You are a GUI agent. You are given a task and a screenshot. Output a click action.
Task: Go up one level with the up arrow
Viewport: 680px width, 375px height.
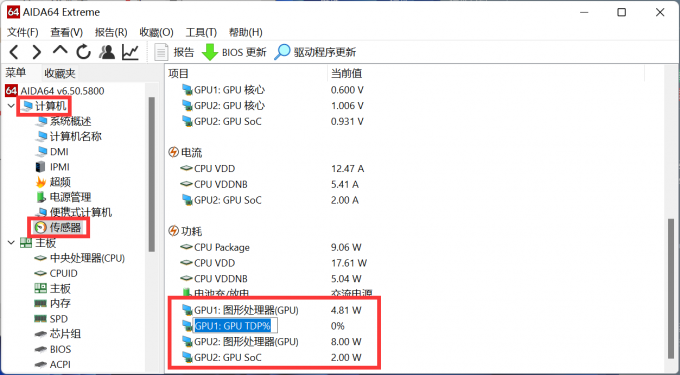[60, 50]
